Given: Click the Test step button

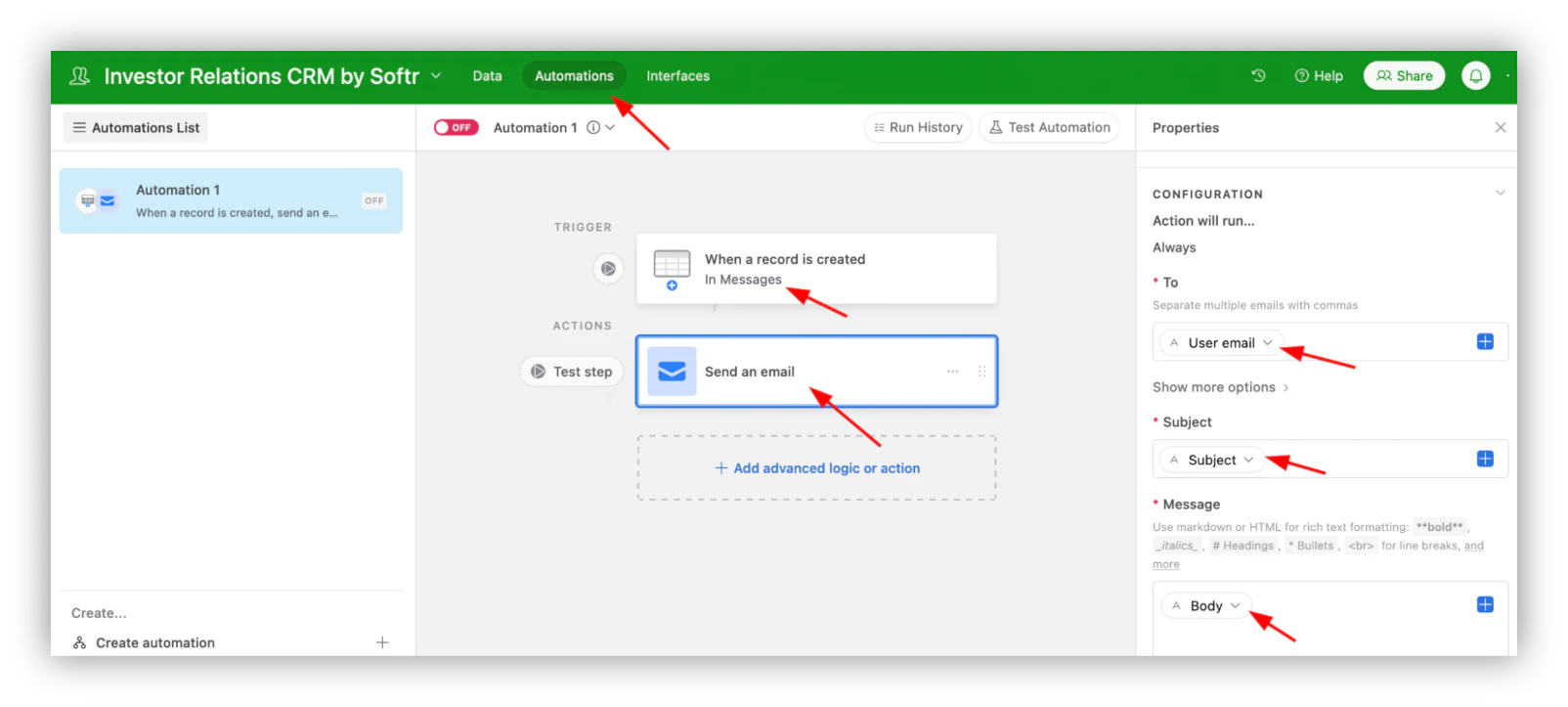Looking at the screenshot, I should [571, 372].
